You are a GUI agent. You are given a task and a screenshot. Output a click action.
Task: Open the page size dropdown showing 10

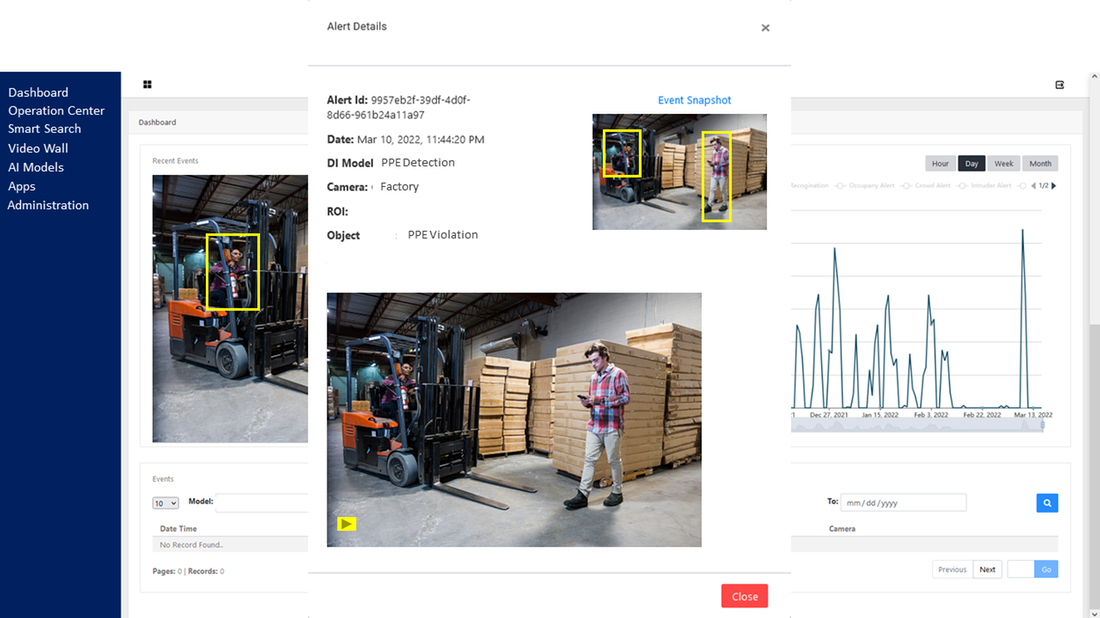point(165,503)
